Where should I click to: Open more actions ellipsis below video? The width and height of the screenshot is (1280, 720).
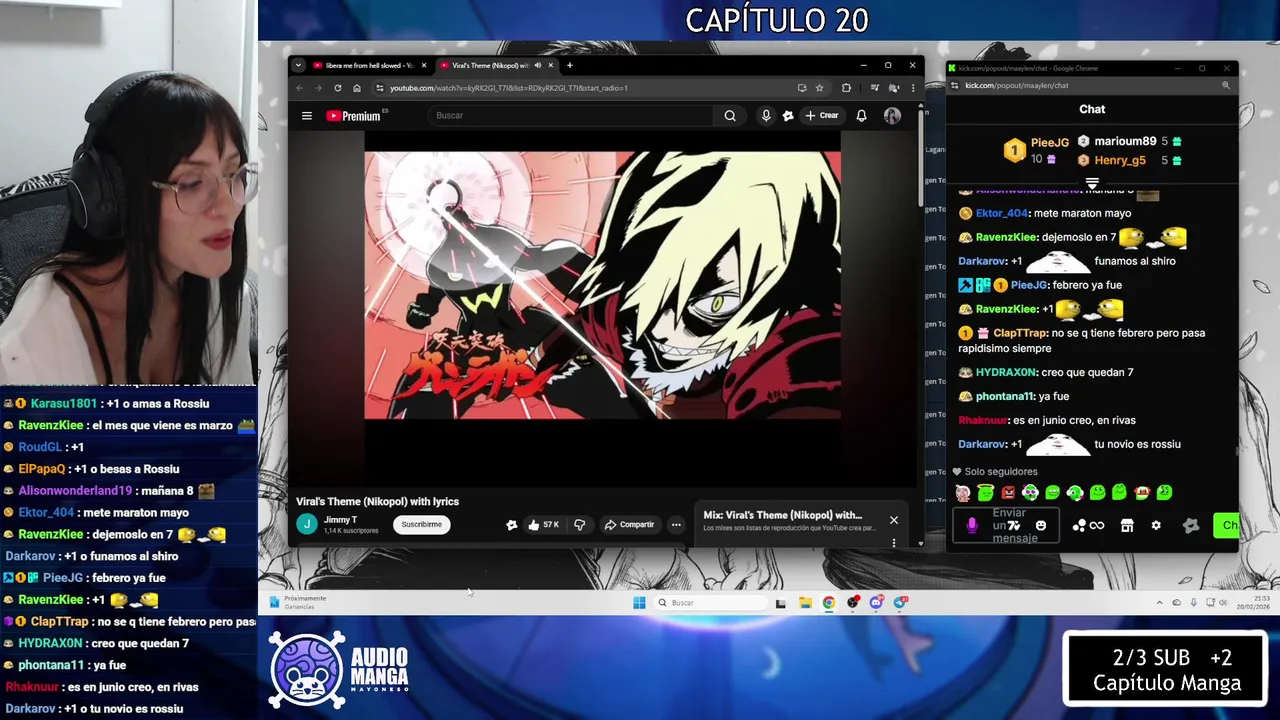pyautogui.click(x=676, y=524)
